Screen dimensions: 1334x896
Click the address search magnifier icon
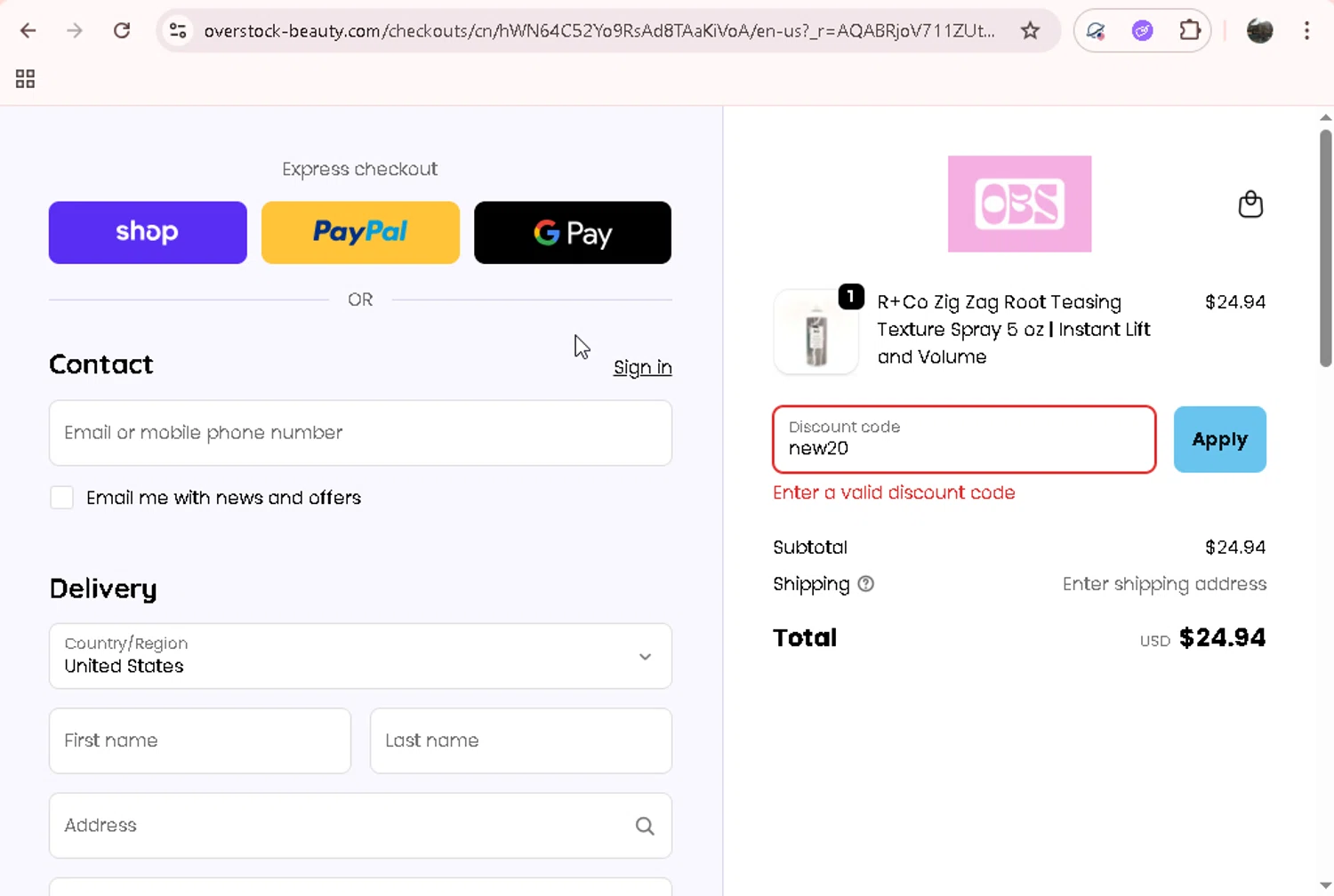(x=645, y=826)
